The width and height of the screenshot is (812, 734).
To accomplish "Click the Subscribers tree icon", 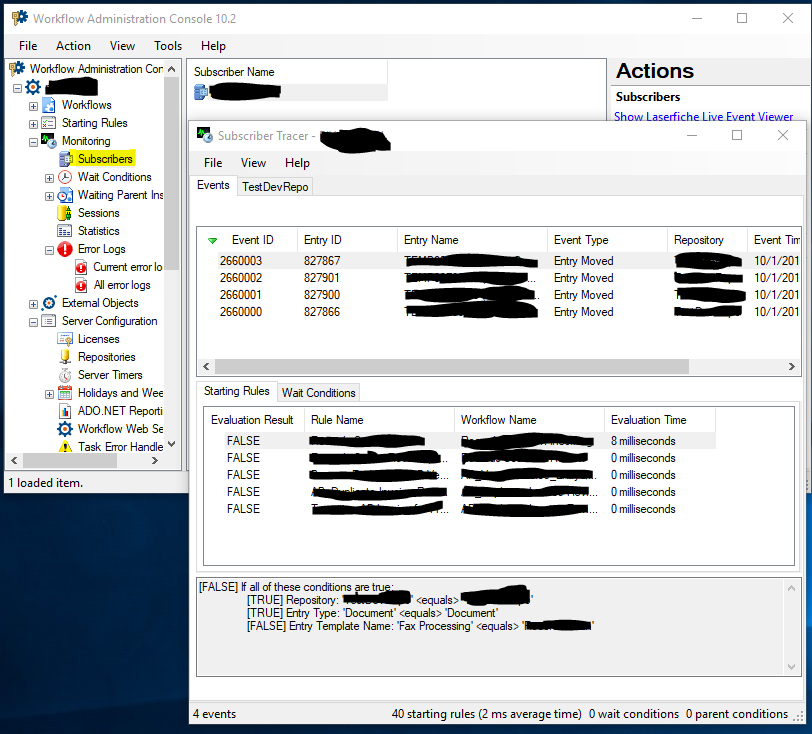I will (65, 159).
